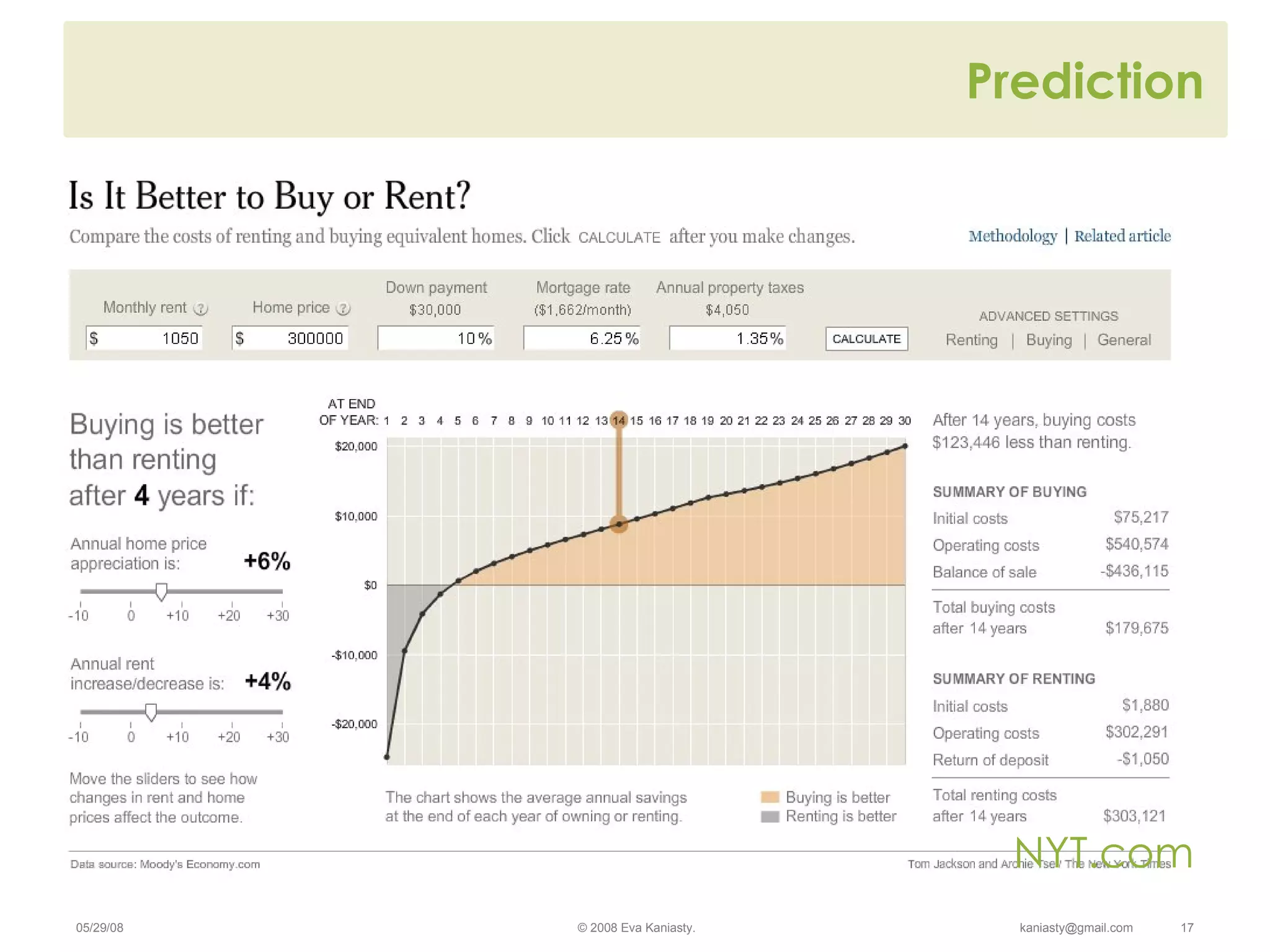This screenshot has height=952, width=1270.
Task: Open Renting advanced settings
Action: tap(971, 340)
